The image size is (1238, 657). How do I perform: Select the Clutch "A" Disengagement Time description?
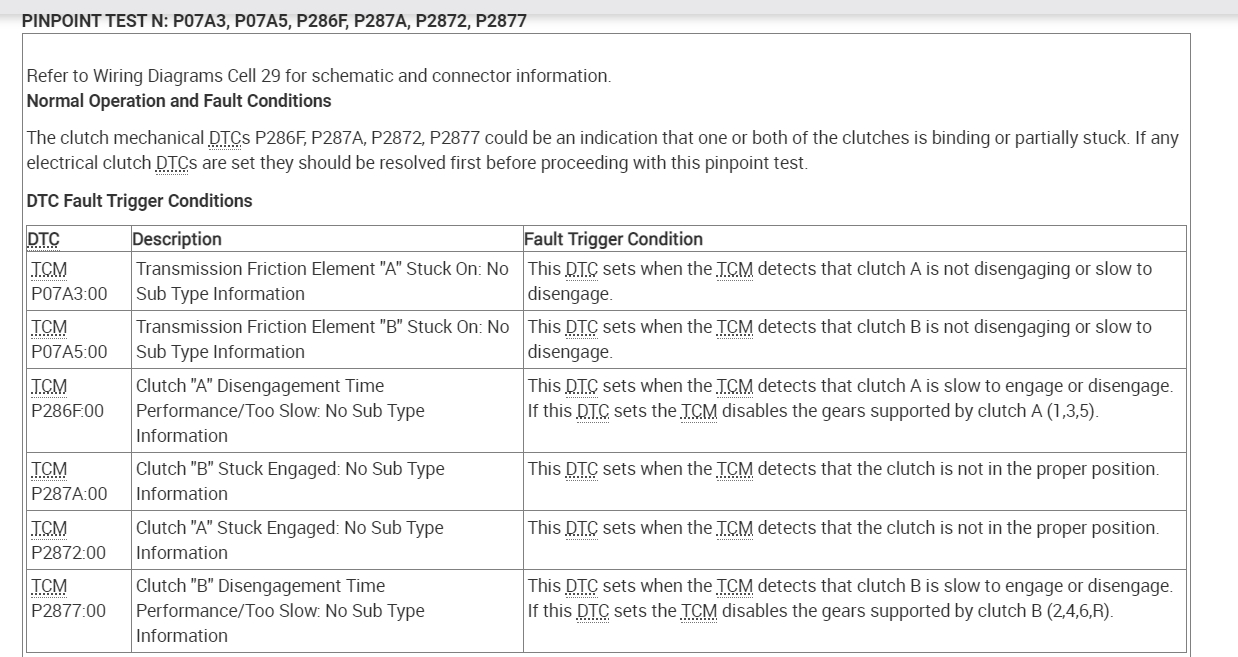coord(280,410)
